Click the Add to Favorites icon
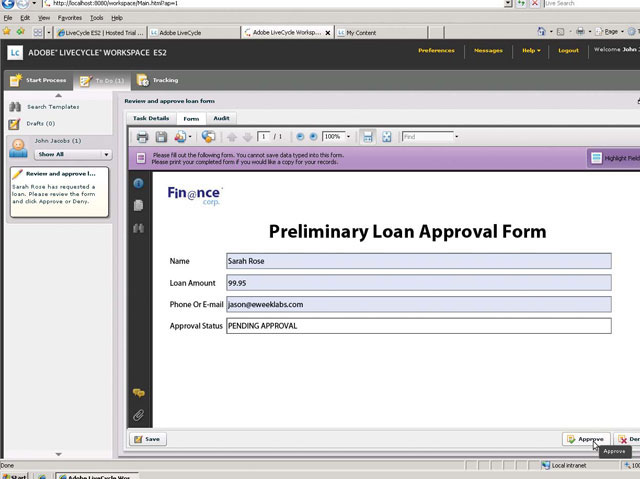 coord(21,31)
